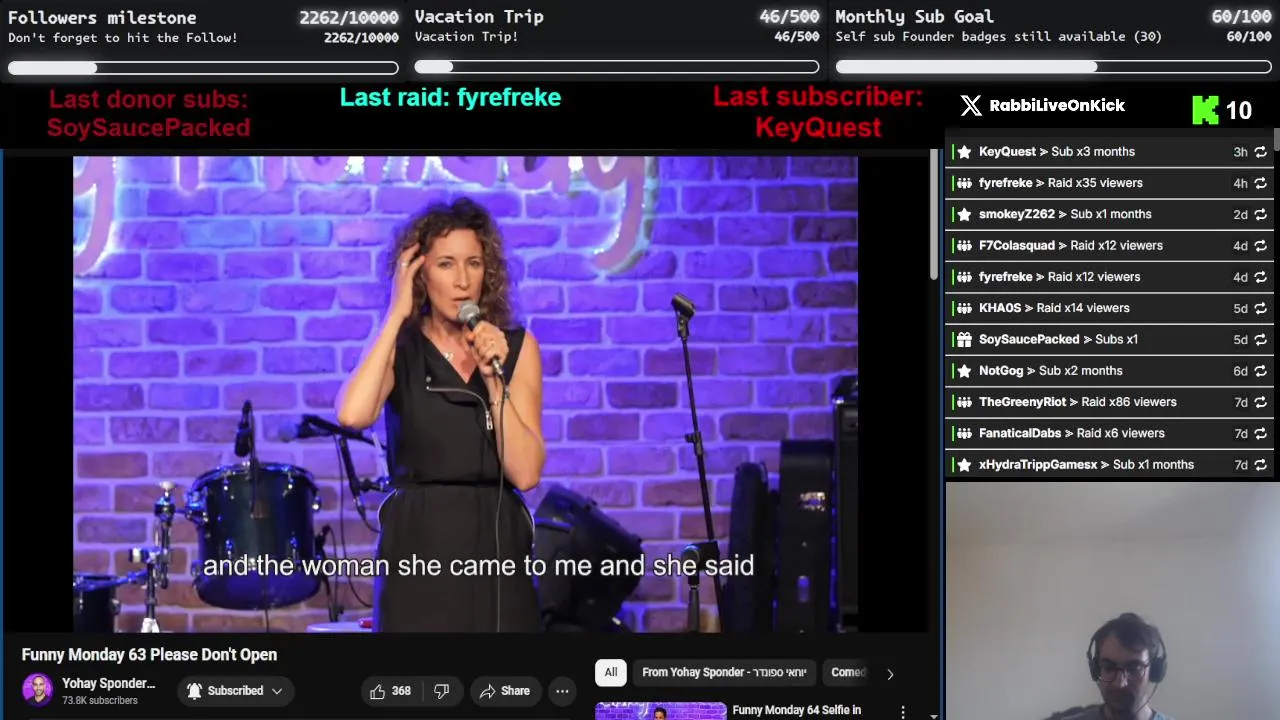This screenshot has width=1280, height=720.
Task: Click RabbiLiveOnKick handle text
Action: click(1057, 106)
